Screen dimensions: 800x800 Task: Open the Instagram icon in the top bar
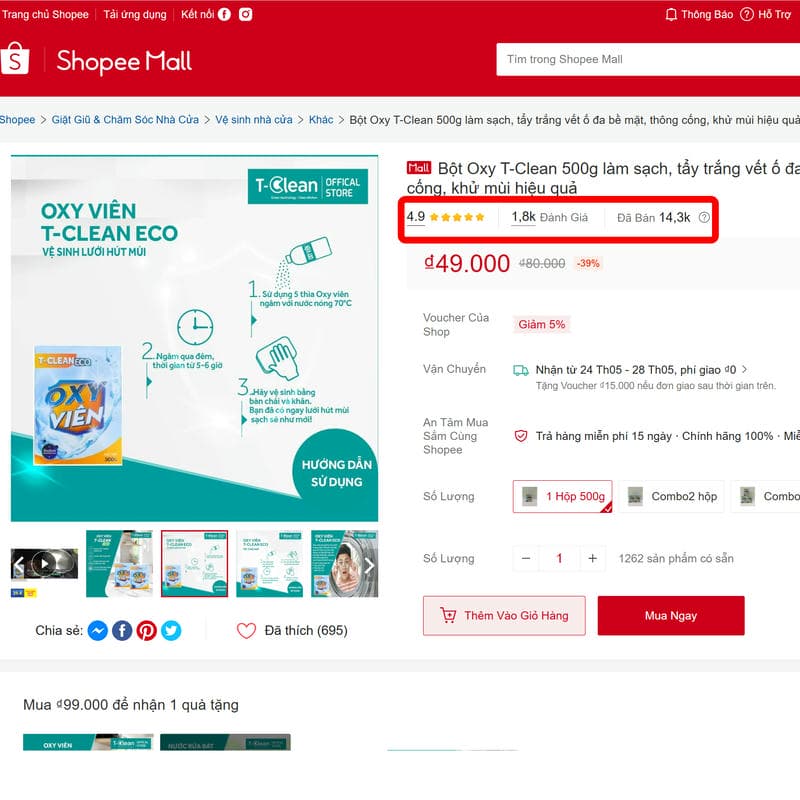(x=246, y=14)
